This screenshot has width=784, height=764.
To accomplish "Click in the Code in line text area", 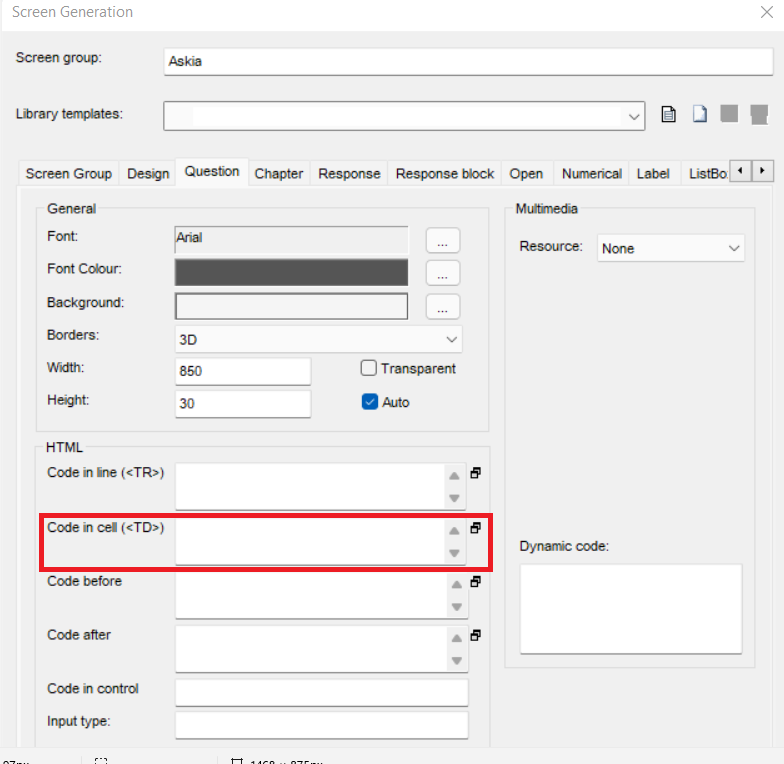I will point(310,486).
